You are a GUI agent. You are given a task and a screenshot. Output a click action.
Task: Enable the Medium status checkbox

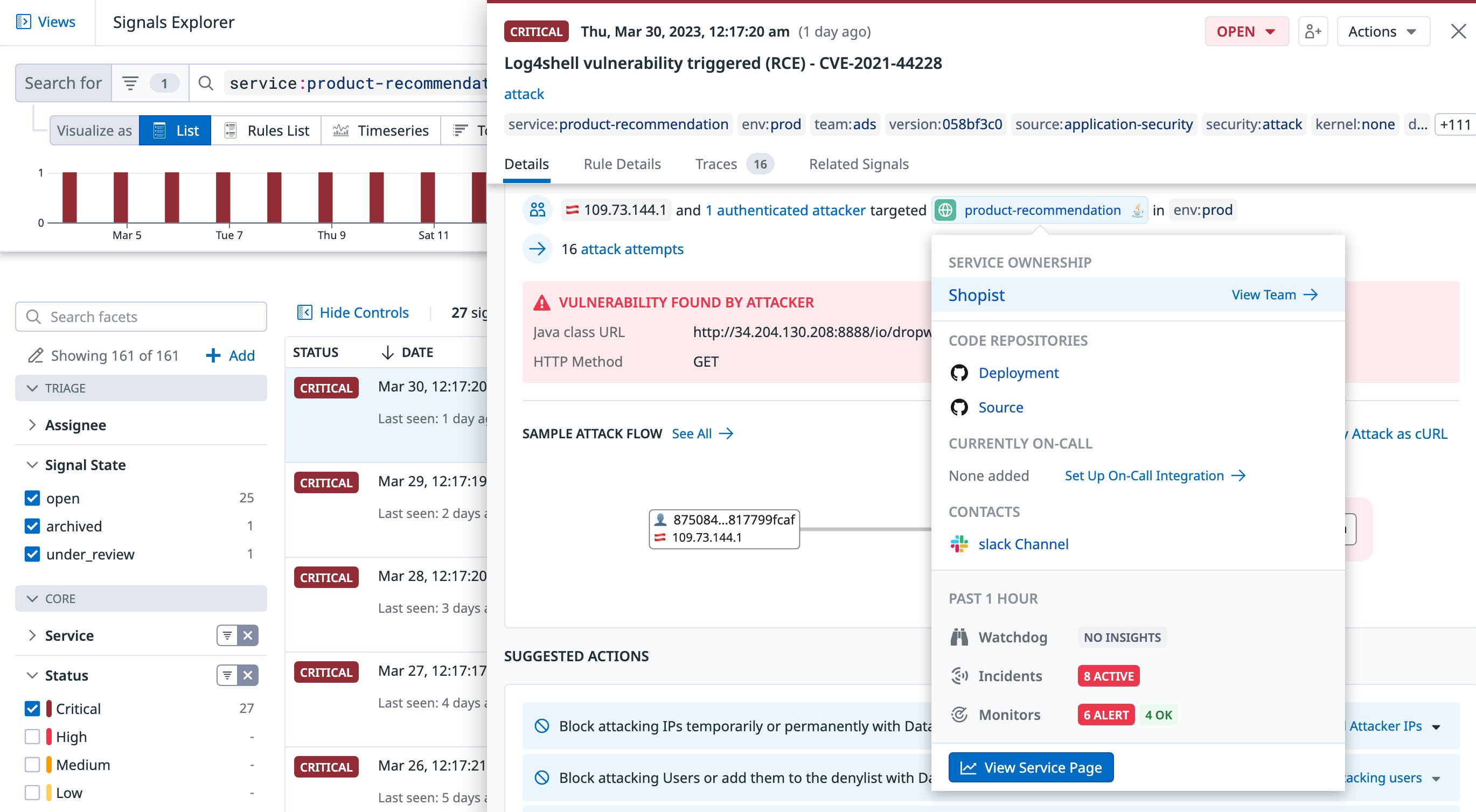[32, 765]
